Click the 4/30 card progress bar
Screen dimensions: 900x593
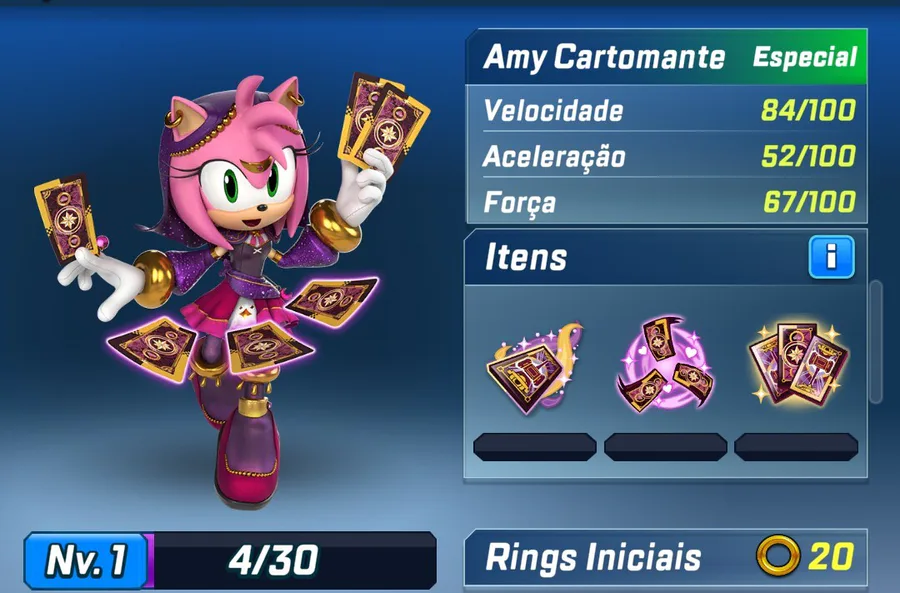293,560
